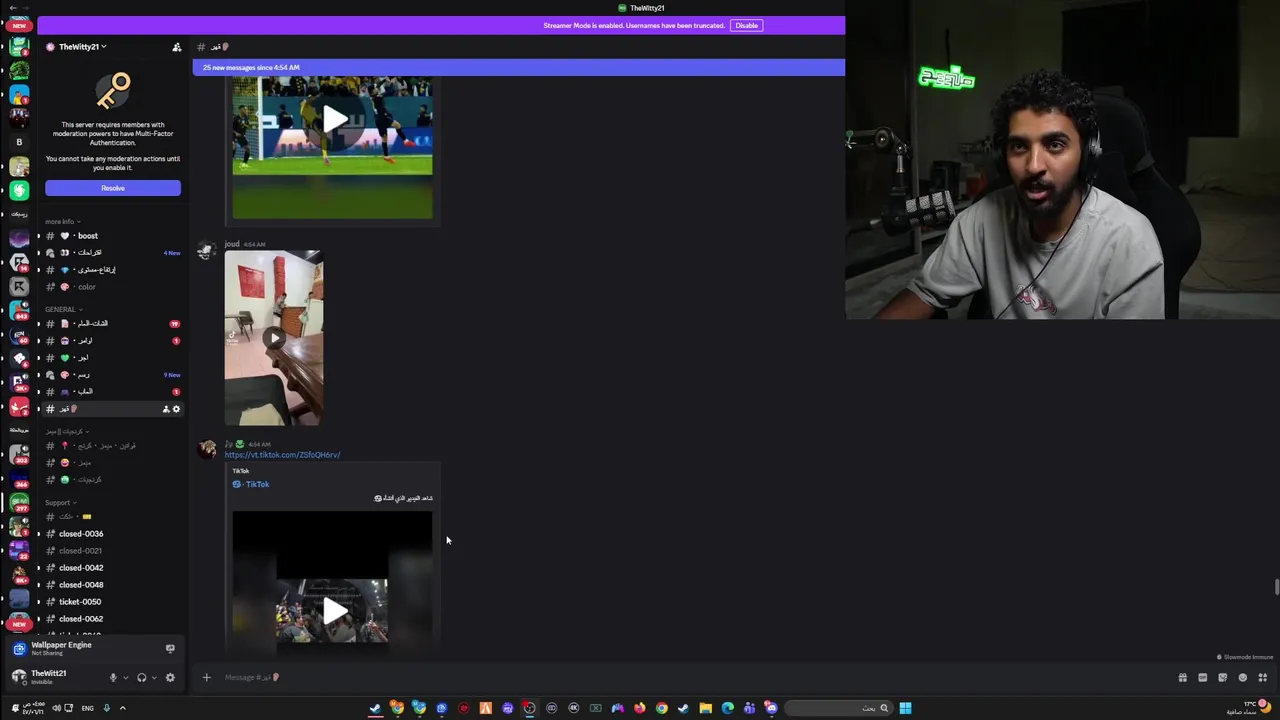Open the avatar of the TikTok link poster
Viewport: 1280px width, 720px height.
(x=207, y=450)
